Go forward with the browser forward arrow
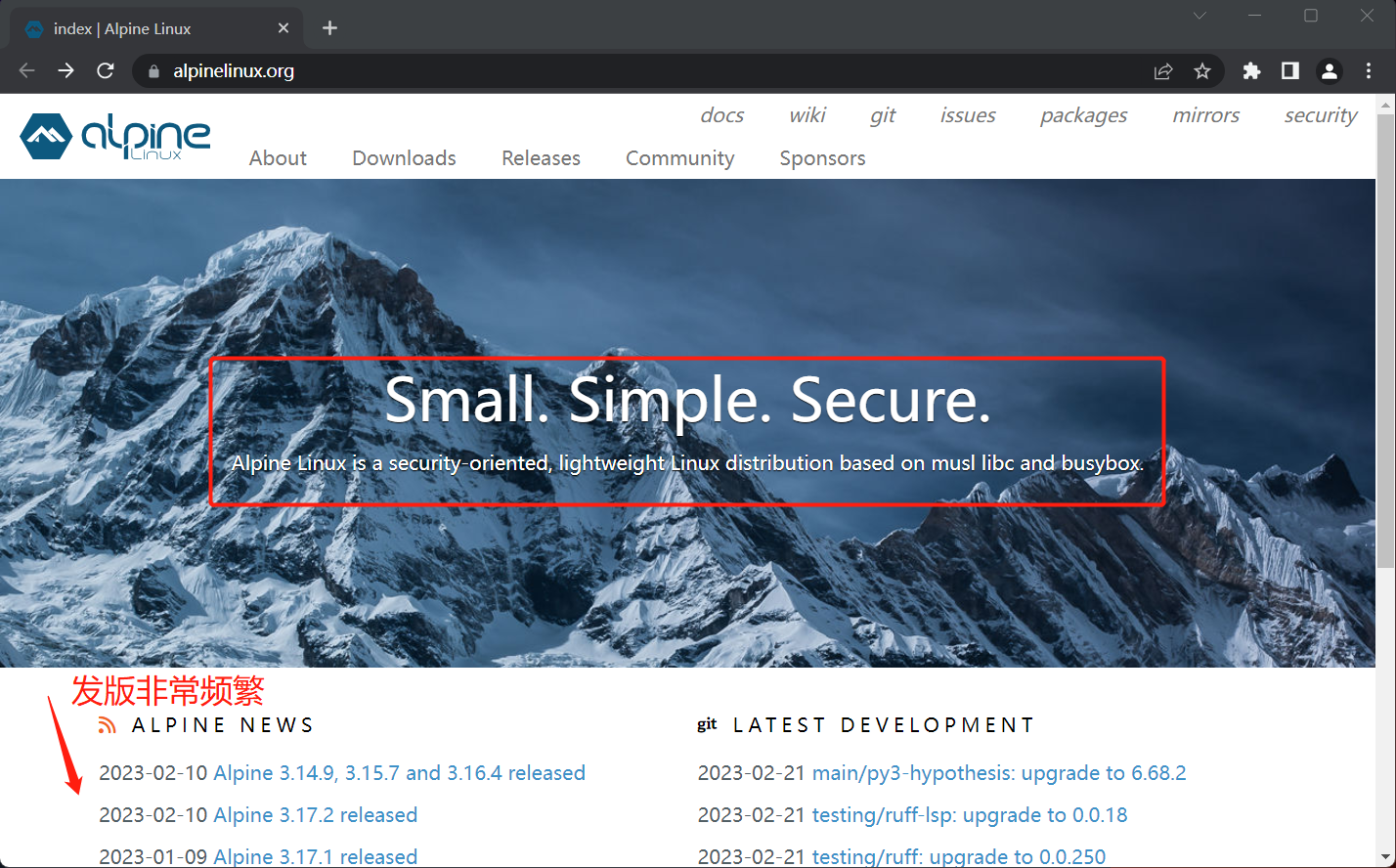 (65, 70)
